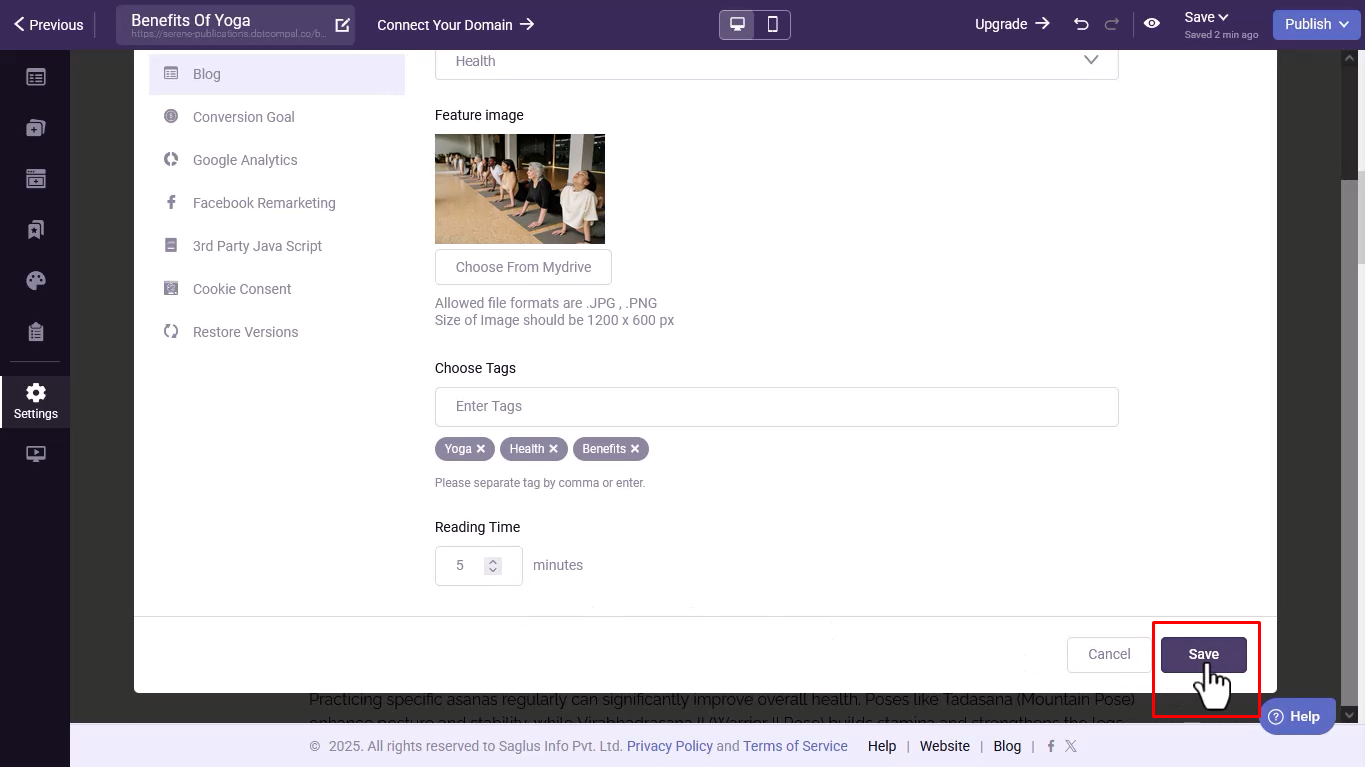Expand the Health category dropdown
The height and width of the screenshot is (767, 1365).
[x=1090, y=61]
